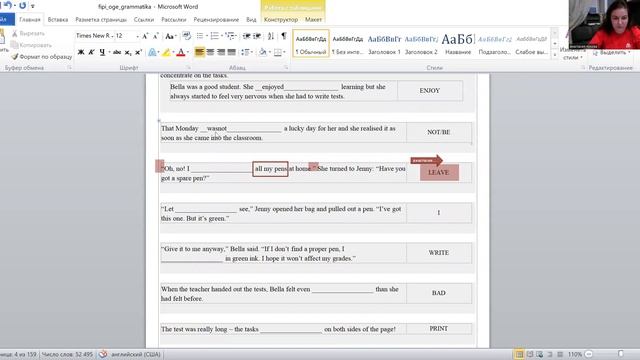Open the Ссылки tab
The image size is (640, 360).
(144, 20)
